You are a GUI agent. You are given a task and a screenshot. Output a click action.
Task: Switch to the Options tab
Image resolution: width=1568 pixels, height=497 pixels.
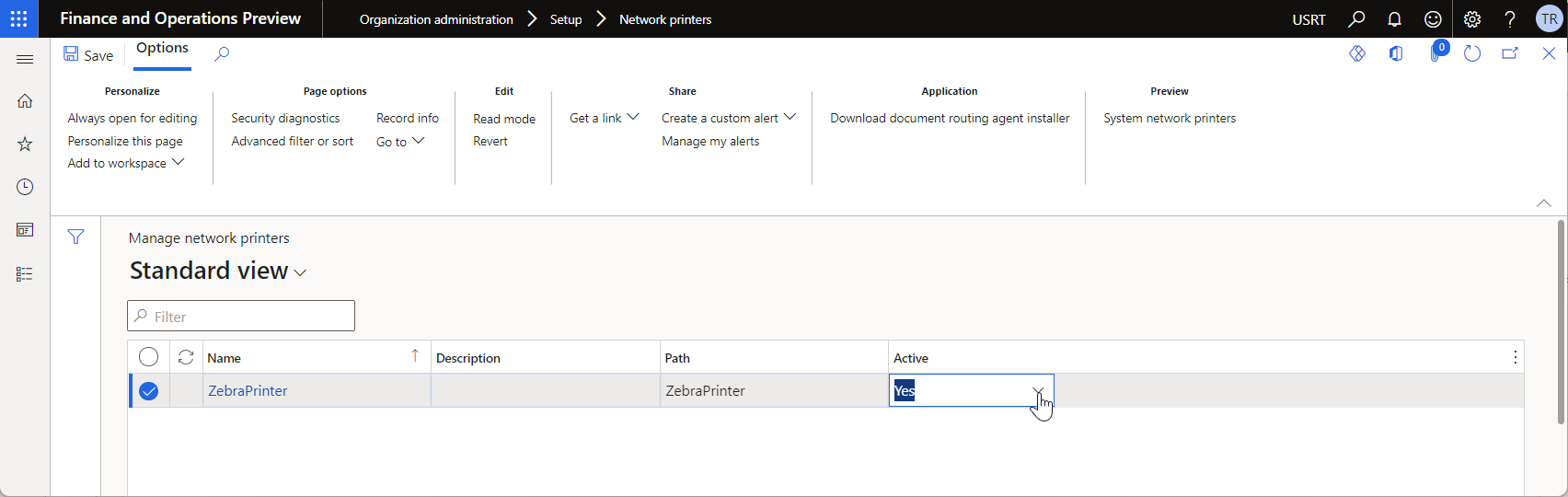click(162, 48)
